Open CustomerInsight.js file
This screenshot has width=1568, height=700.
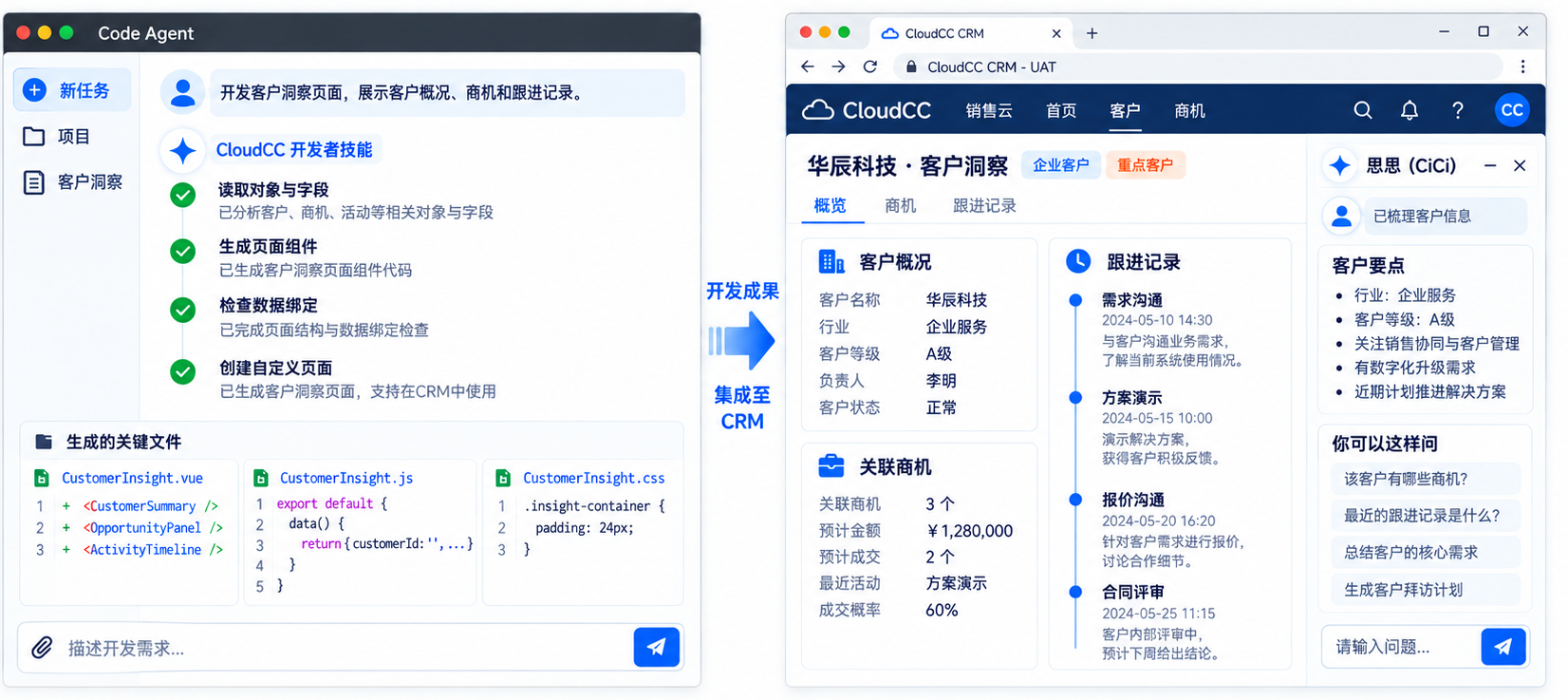point(345,478)
